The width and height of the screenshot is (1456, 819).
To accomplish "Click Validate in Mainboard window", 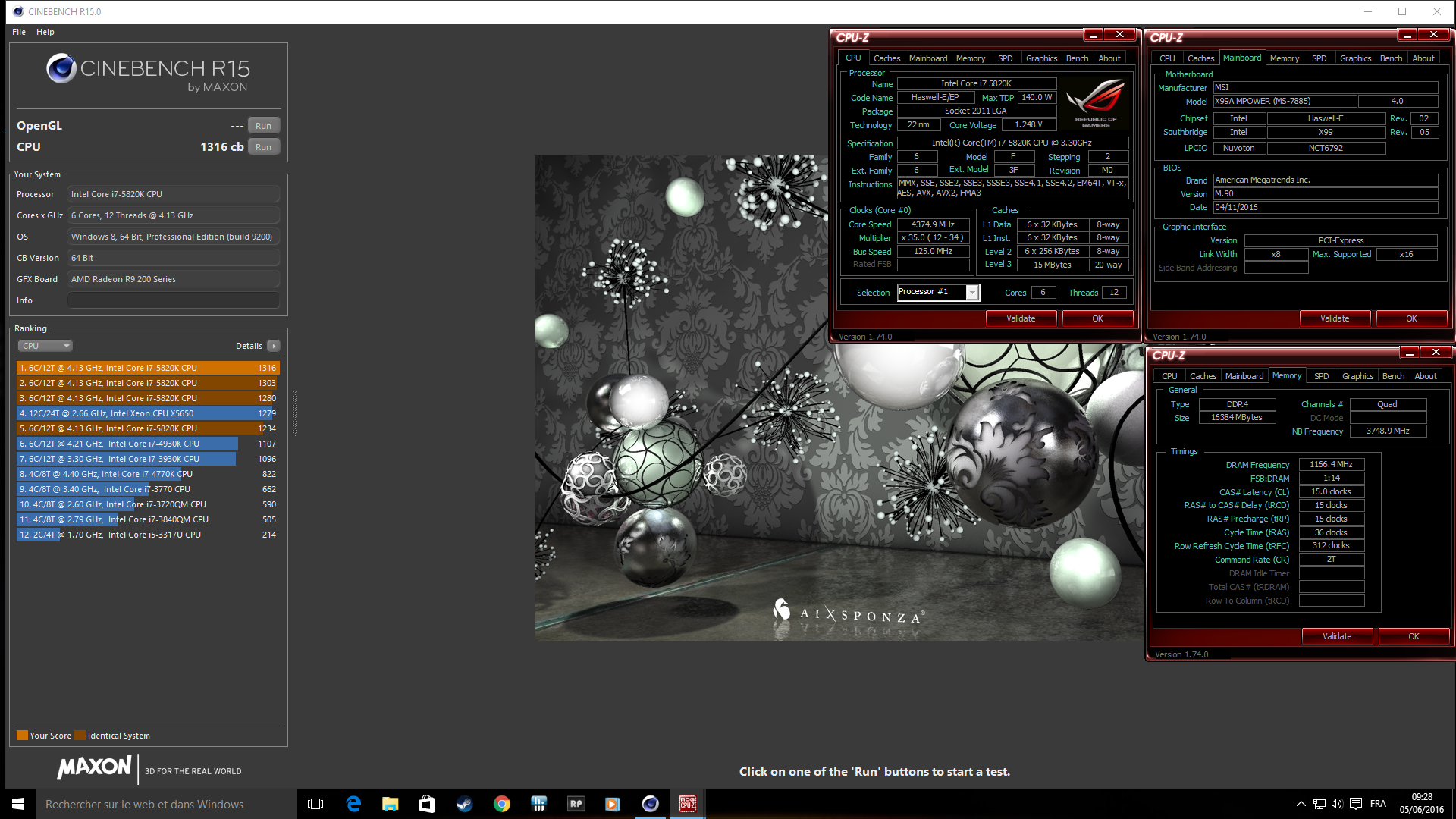I will coord(1335,318).
